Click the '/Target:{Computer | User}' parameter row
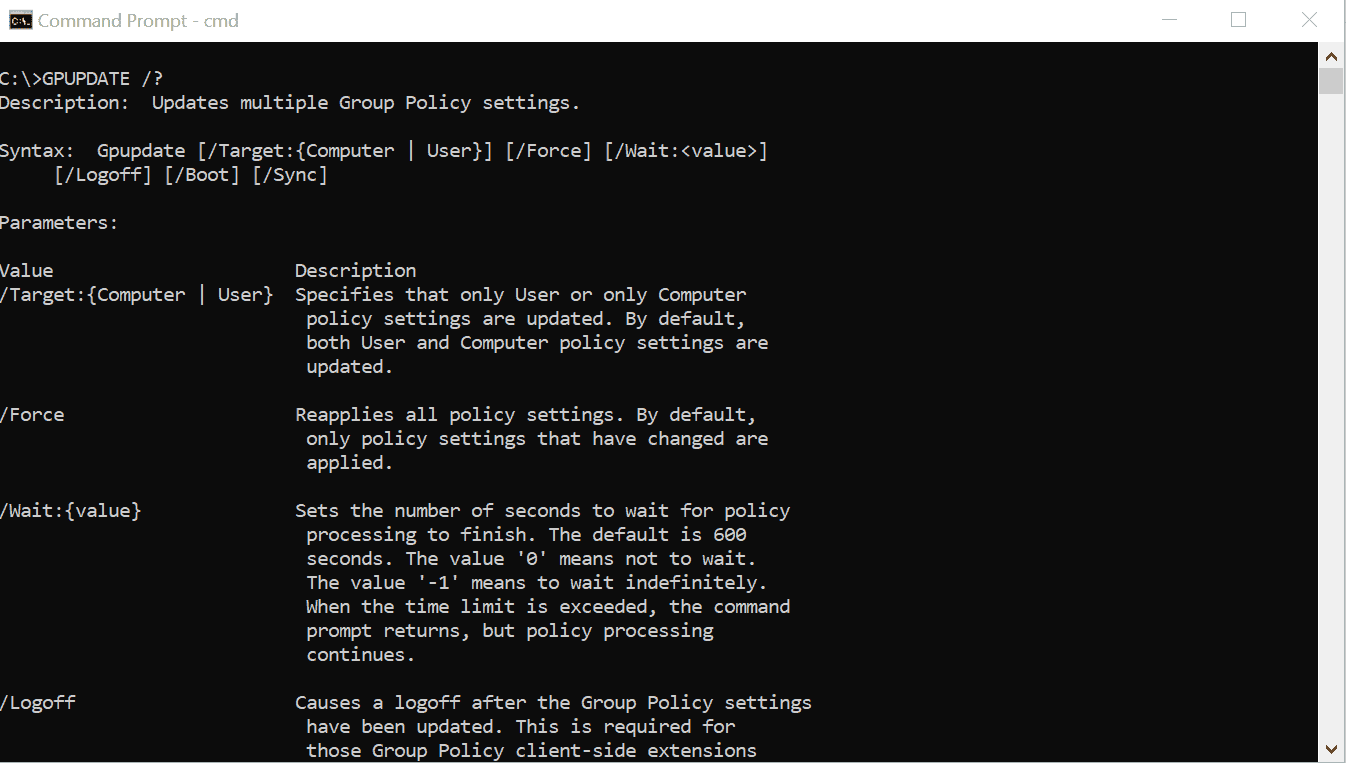Viewport: 1346px width, 763px height. 136,295
